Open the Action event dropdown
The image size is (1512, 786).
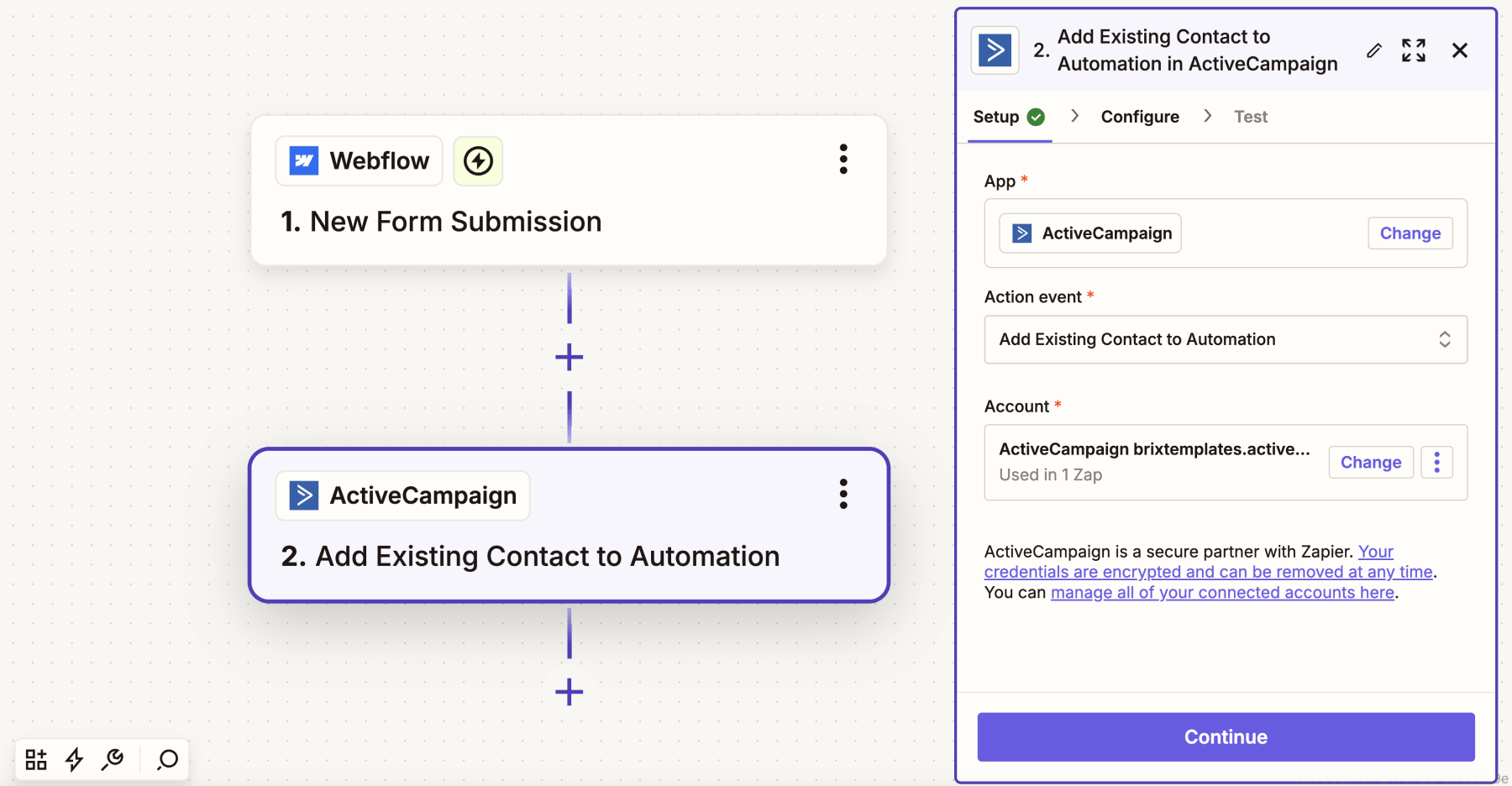[x=1226, y=339]
